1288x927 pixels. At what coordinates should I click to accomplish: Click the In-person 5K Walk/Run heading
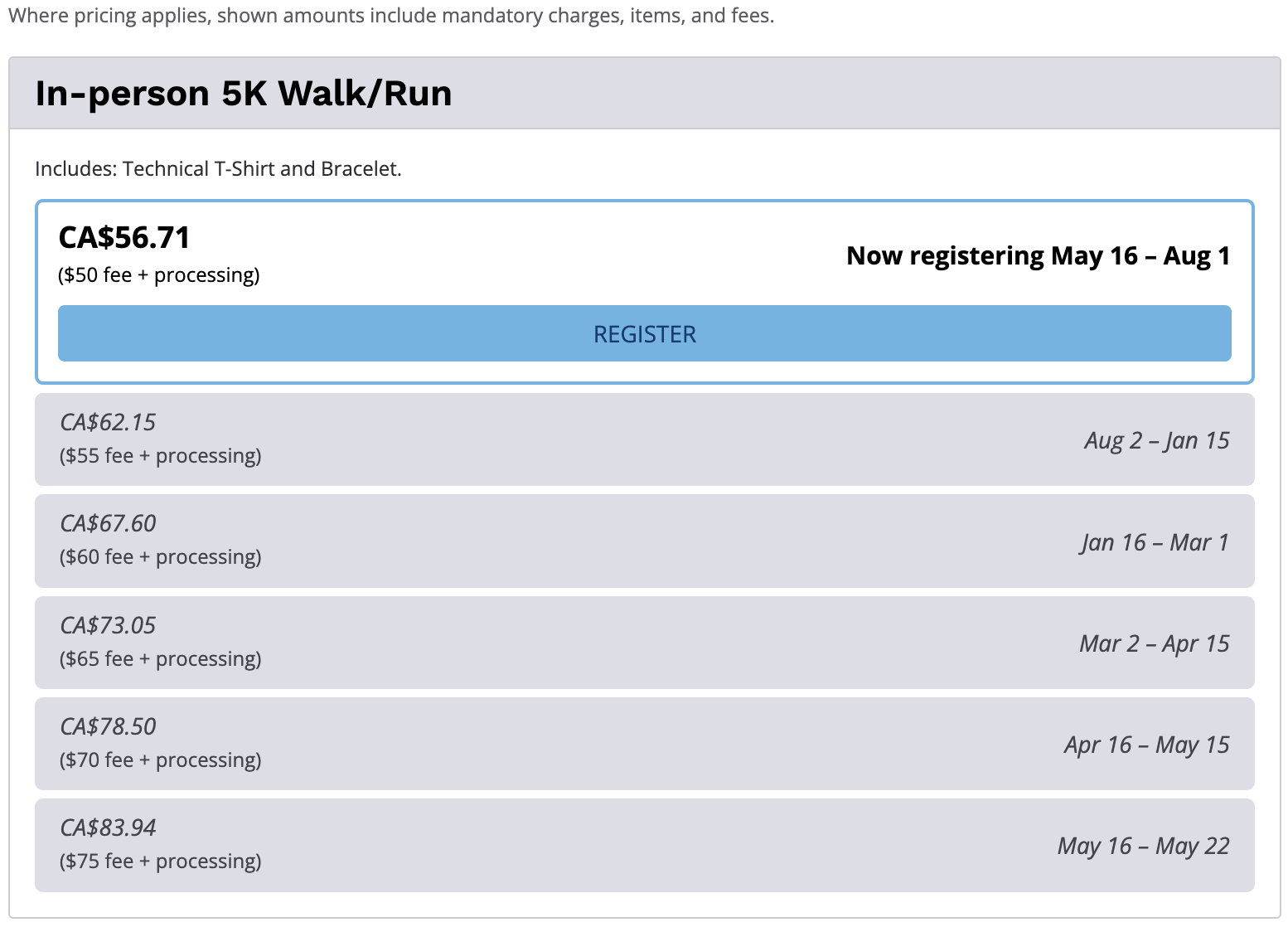(x=244, y=93)
